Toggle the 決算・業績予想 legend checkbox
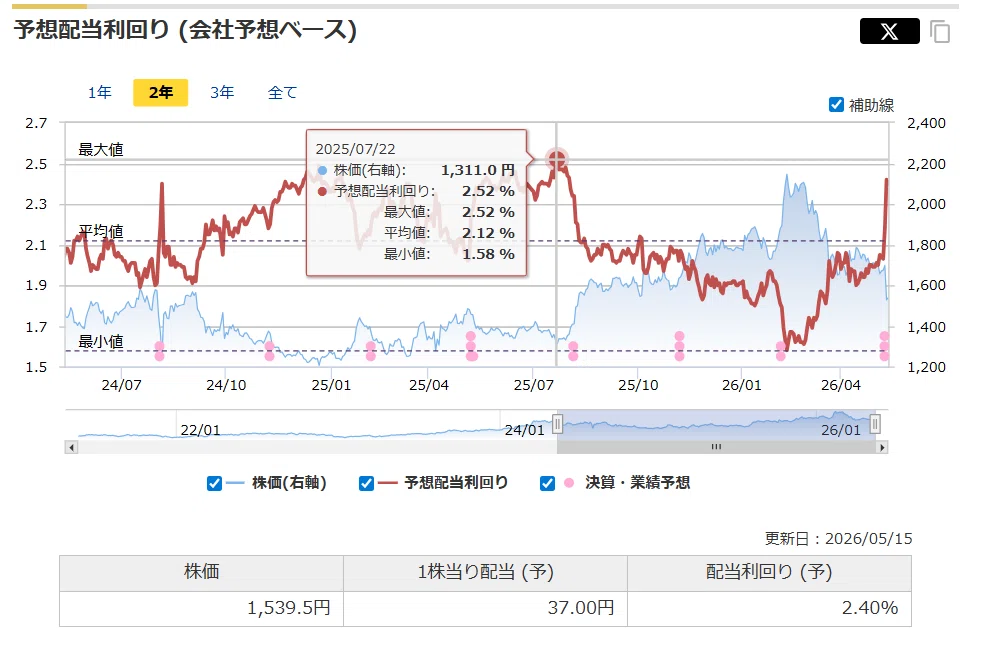This screenshot has height=668, width=988. click(x=548, y=483)
